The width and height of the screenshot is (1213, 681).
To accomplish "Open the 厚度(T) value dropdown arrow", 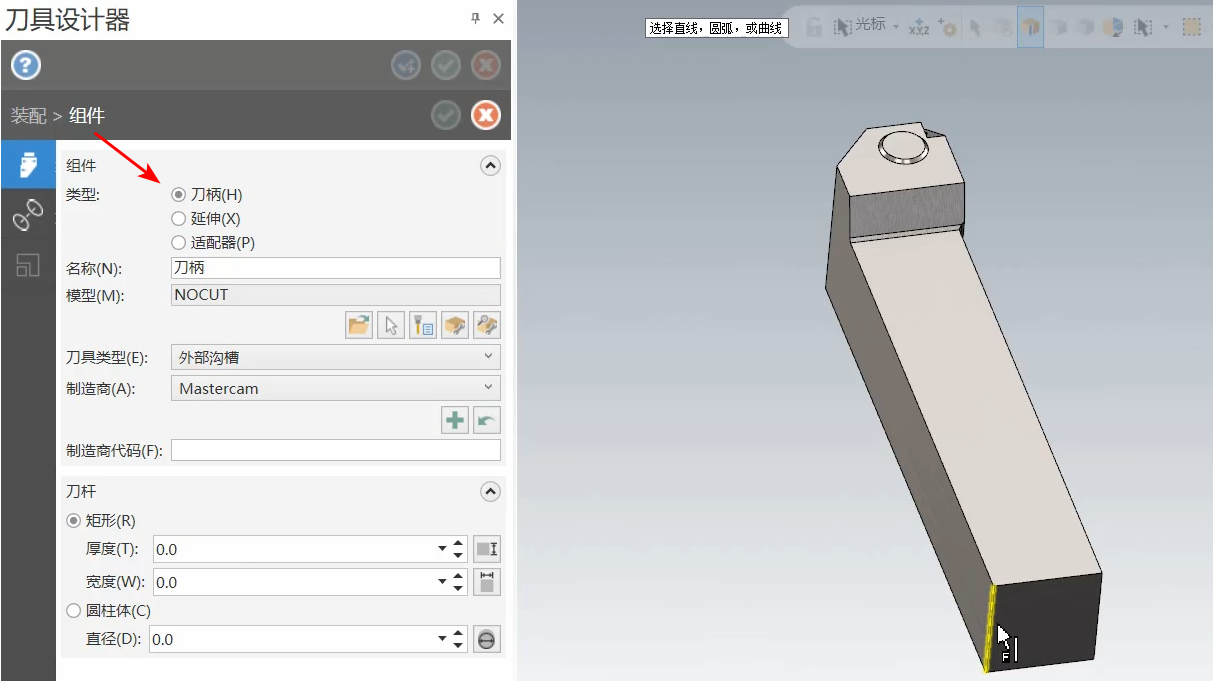I will 442,549.
